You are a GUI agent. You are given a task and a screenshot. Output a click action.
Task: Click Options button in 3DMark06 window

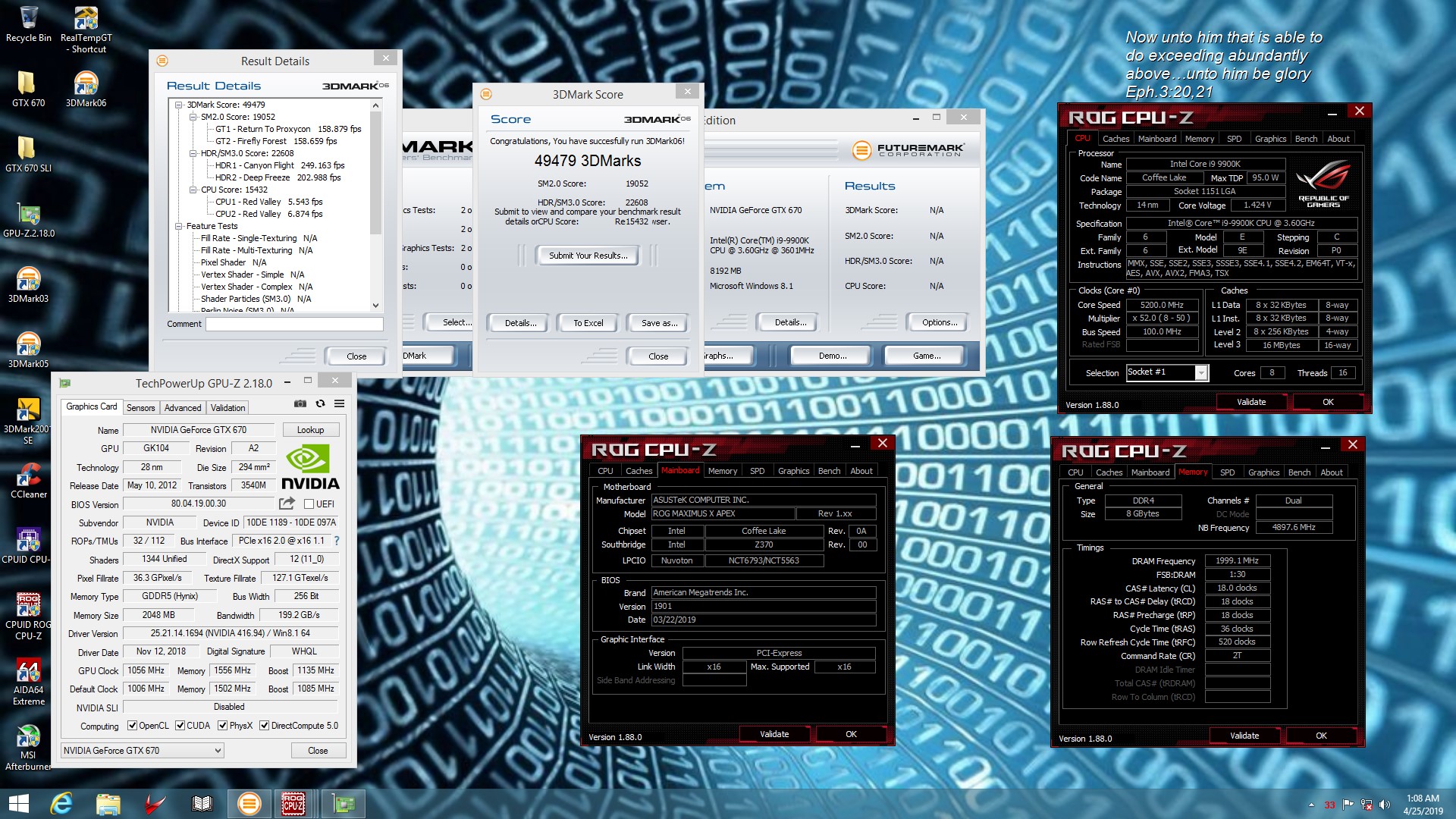[x=939, y=322]
